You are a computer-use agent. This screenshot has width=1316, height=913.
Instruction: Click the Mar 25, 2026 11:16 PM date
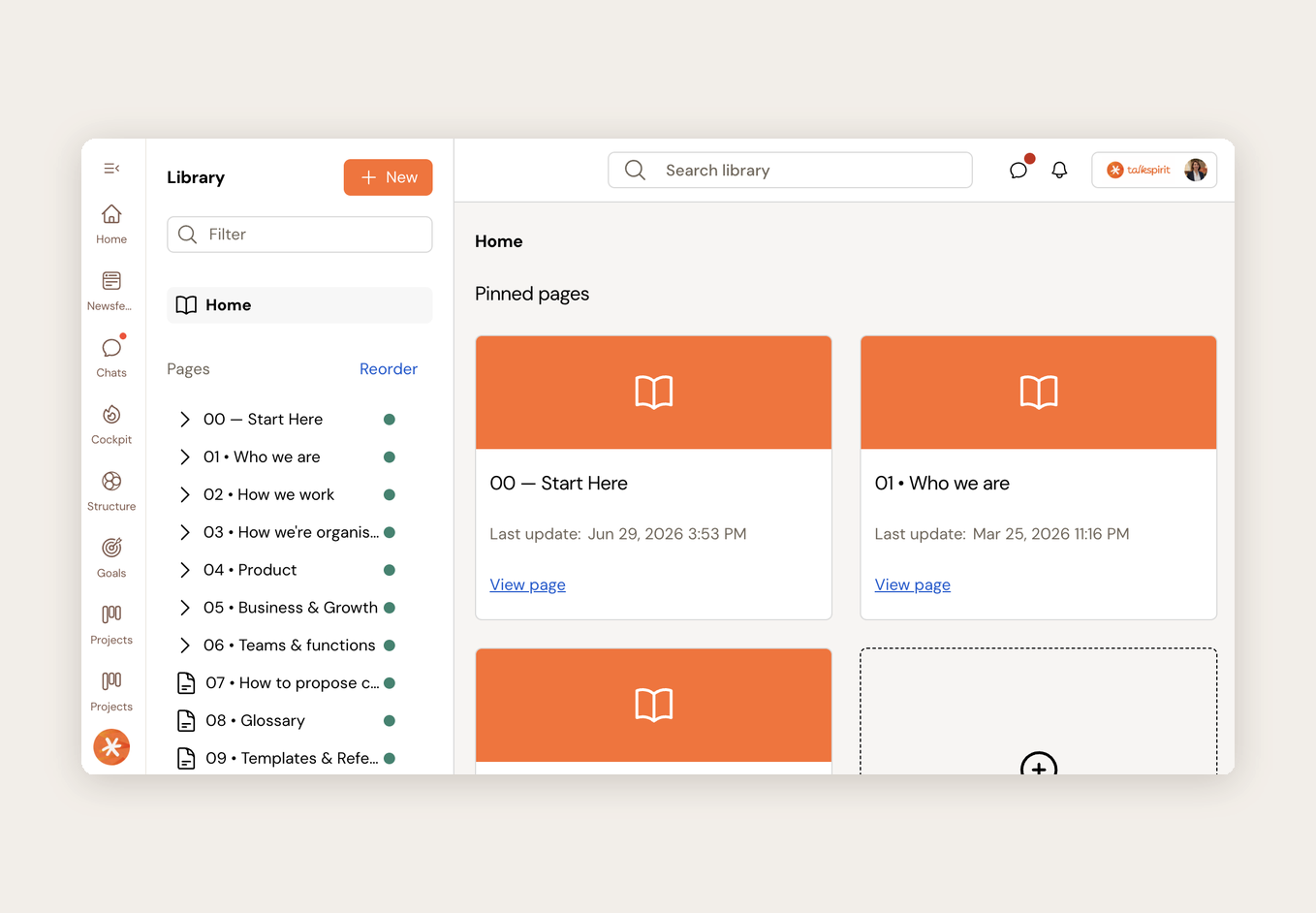1051,534
